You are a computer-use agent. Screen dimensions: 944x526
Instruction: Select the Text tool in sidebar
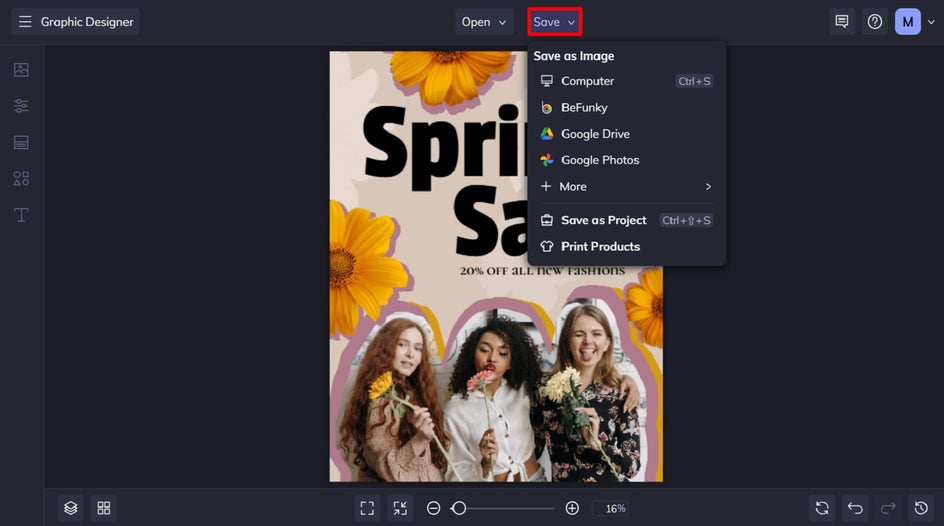21,215
